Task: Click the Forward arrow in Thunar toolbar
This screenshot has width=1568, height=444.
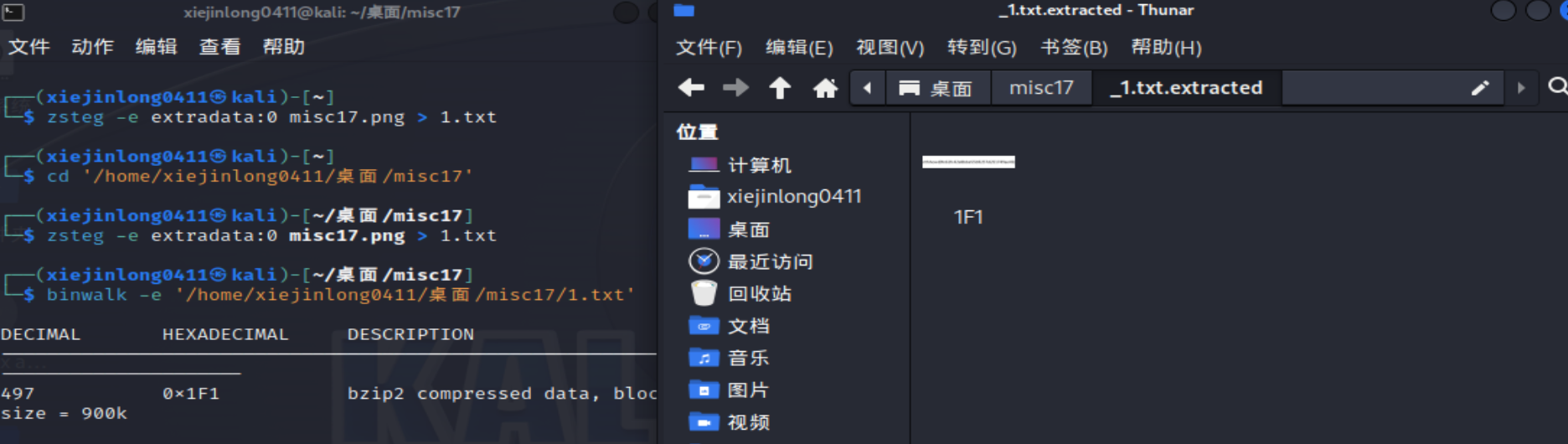Action: click(x=735, y=87)
